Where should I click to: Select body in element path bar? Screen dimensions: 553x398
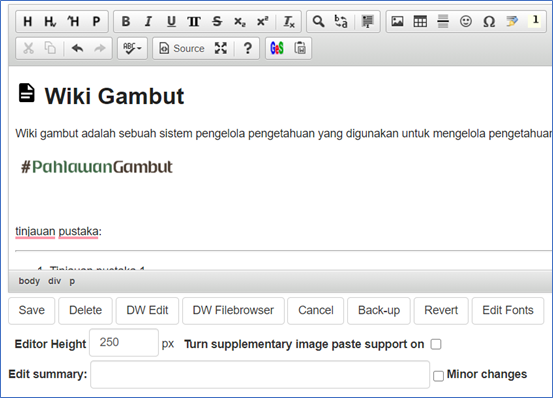[29, 281]
